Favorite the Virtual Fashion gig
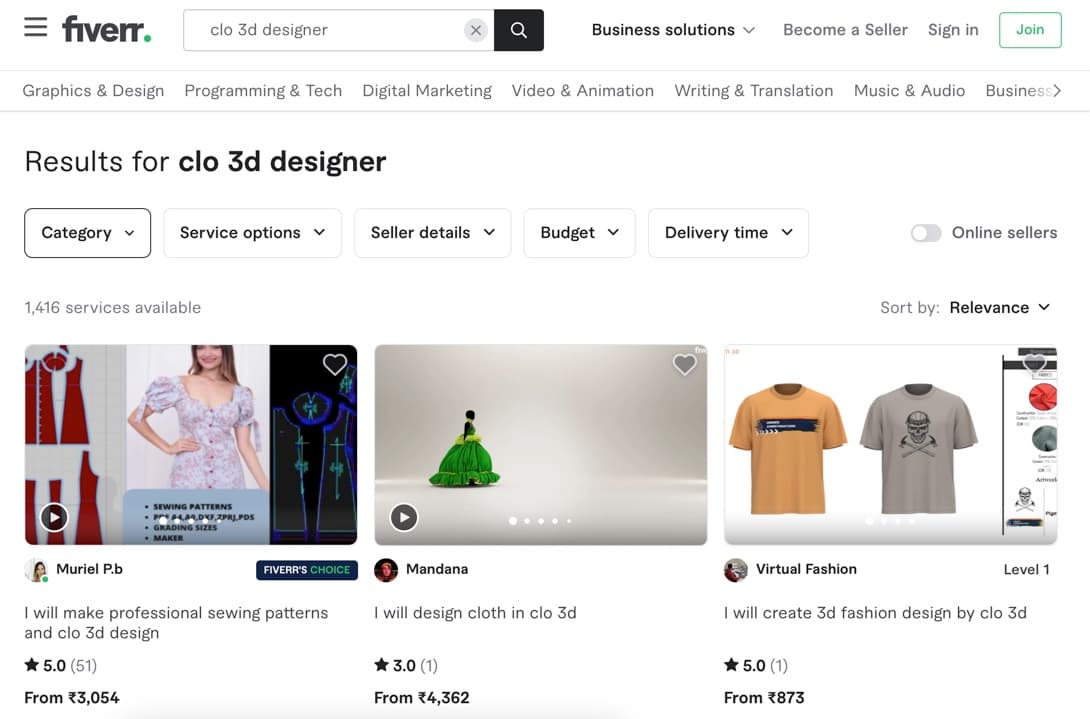1090x719 pixels. pos(1035,364)
